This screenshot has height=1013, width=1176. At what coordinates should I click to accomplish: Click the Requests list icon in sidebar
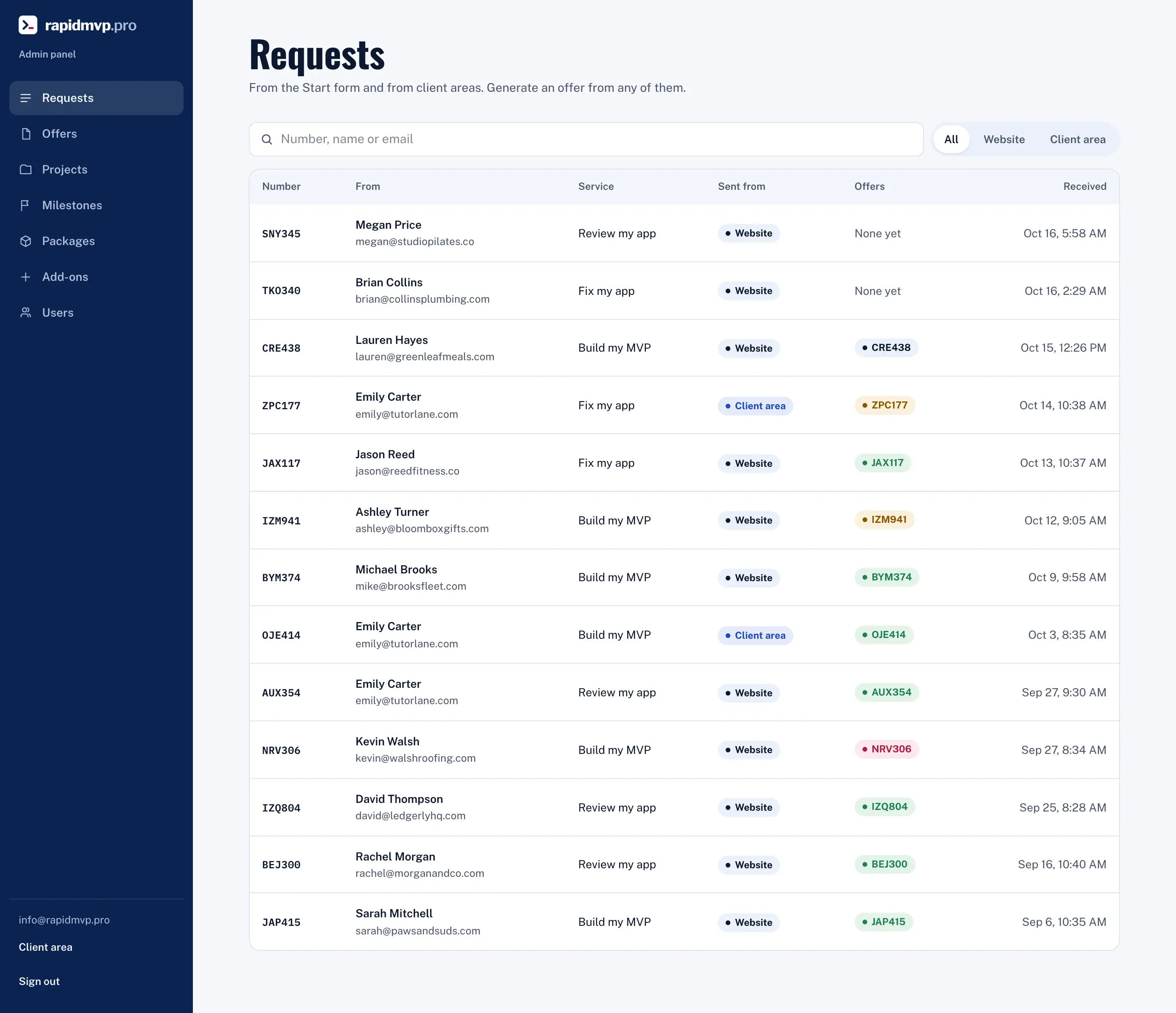[x=26, y=98]
